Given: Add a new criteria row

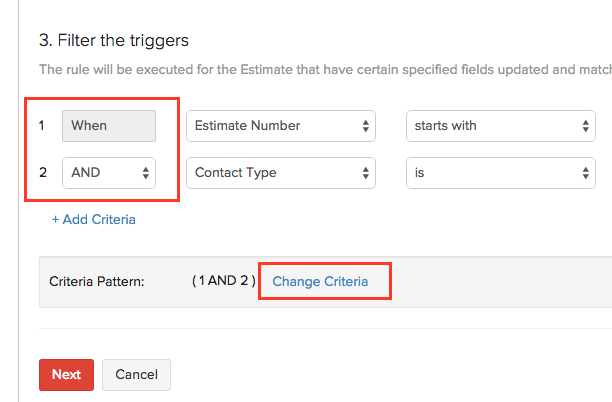Looking at the screenshot, I should [94, 219].
